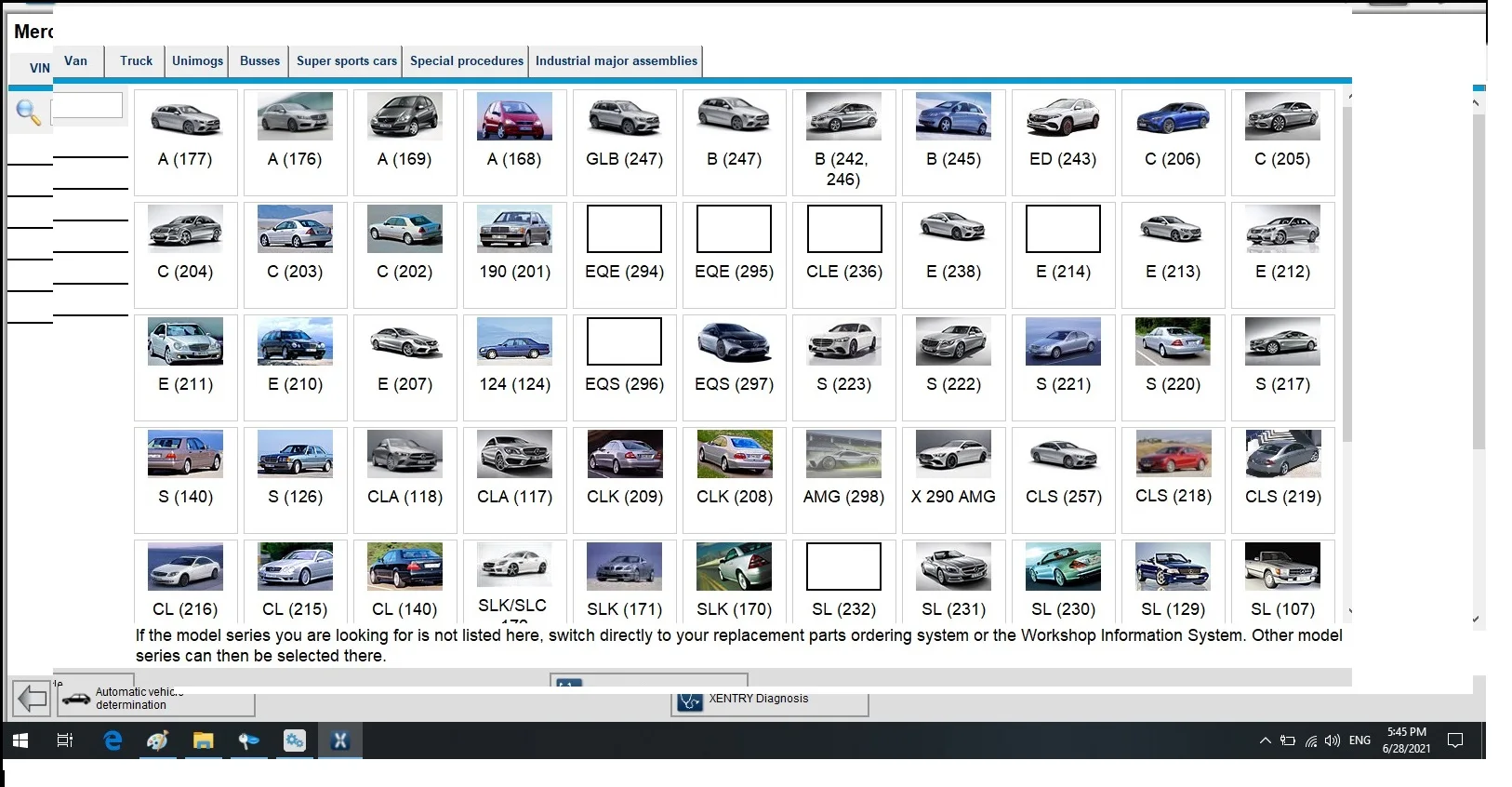Select the S (222) model series

pyautogui.click(x=954, y=367)
